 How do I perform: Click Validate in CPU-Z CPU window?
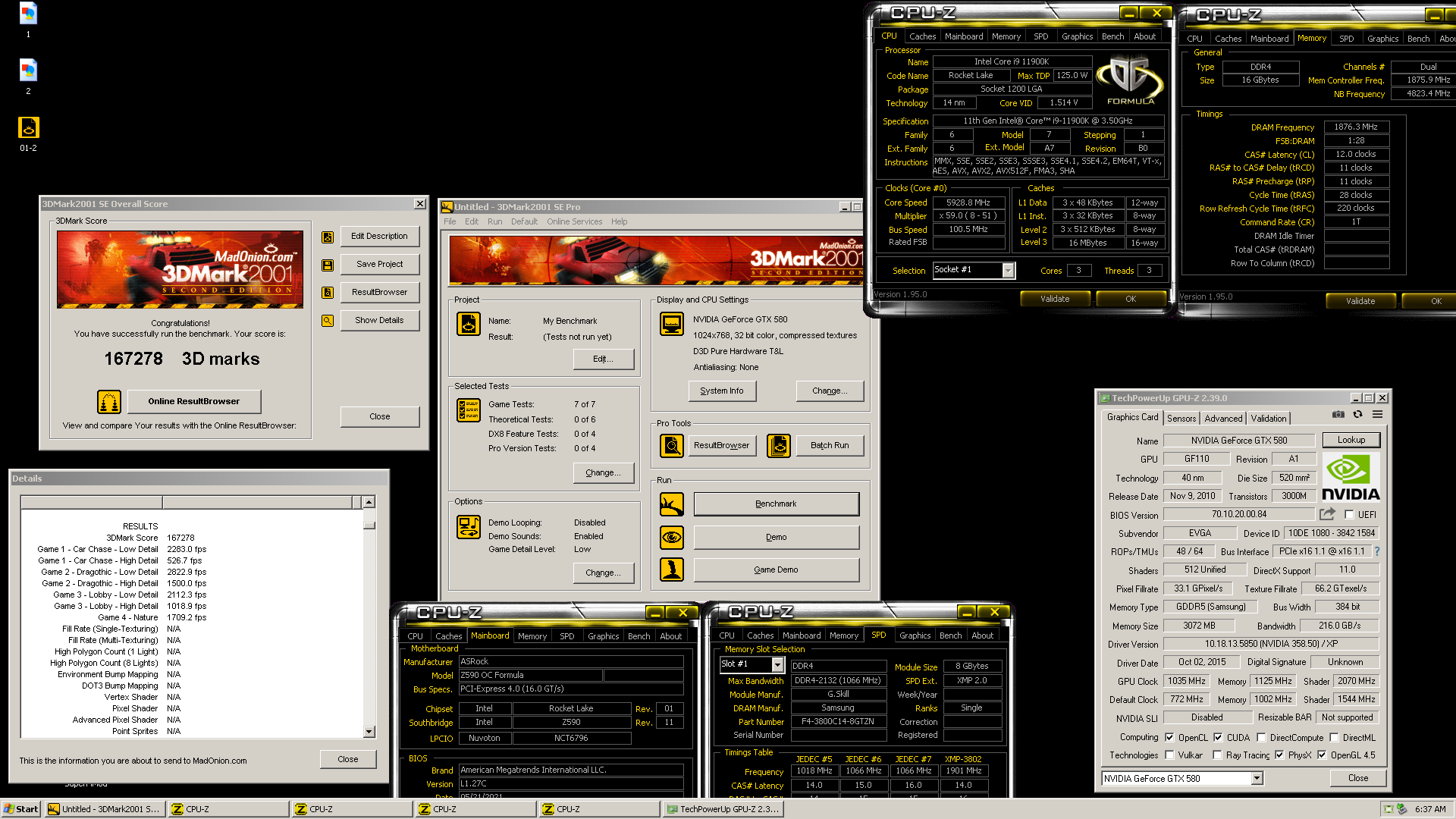coord(1055,299)
